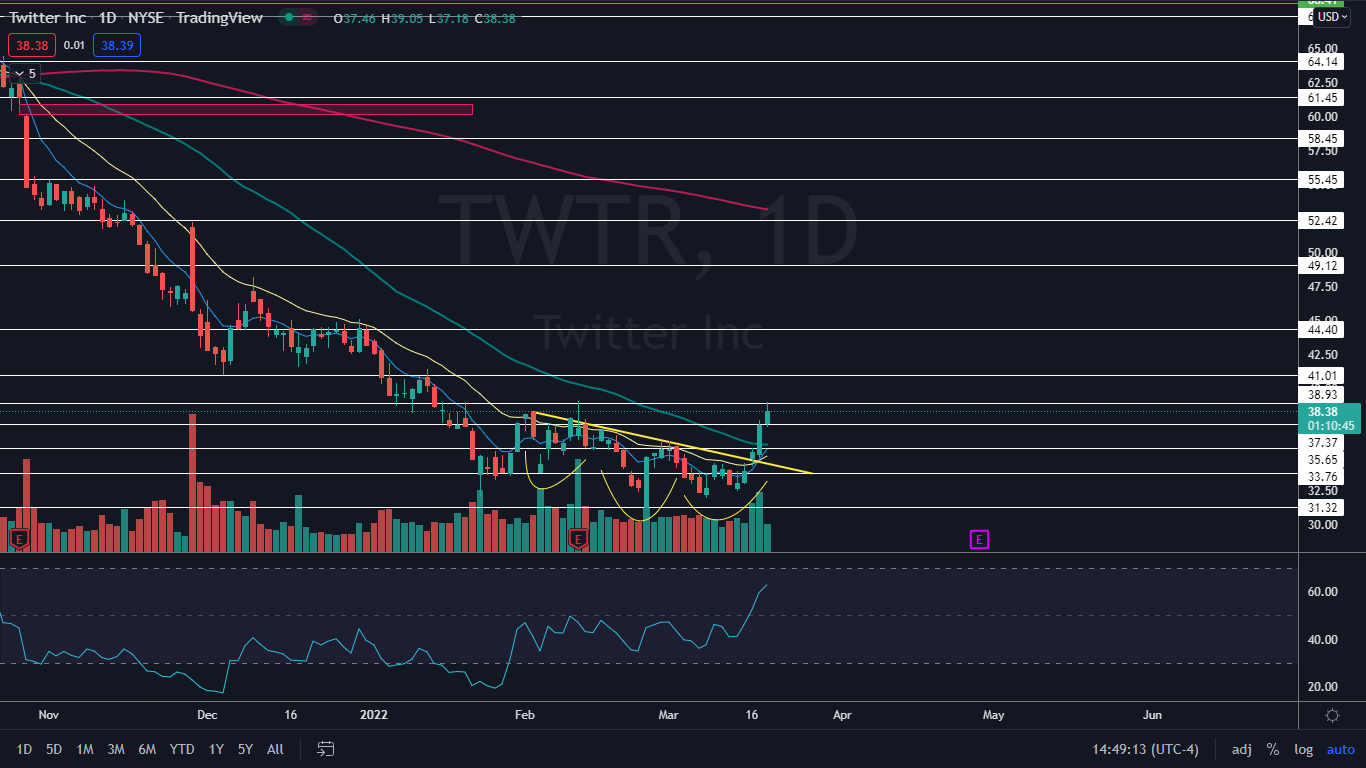Click the market status indicator beside TradingView
Viewport: 1366px width, 768px height.
(299, 18)
